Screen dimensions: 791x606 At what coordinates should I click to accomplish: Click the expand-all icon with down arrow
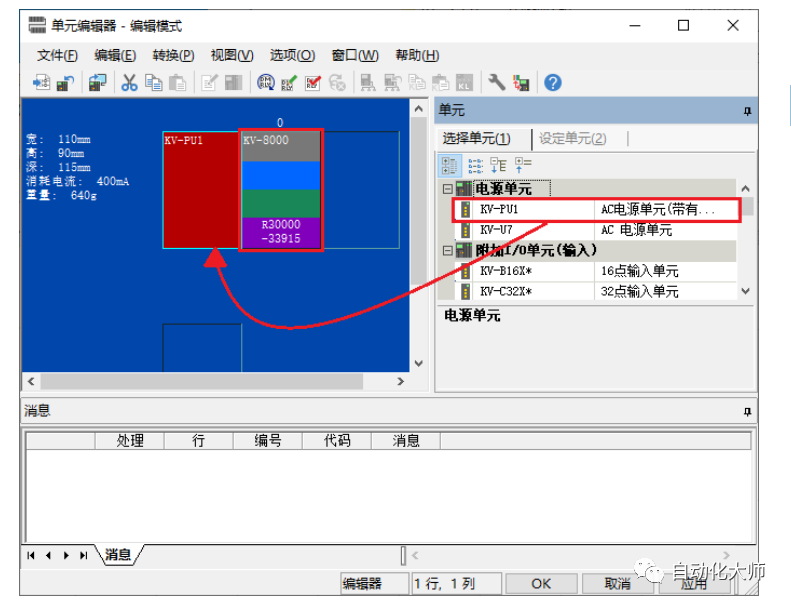(498, 165)
